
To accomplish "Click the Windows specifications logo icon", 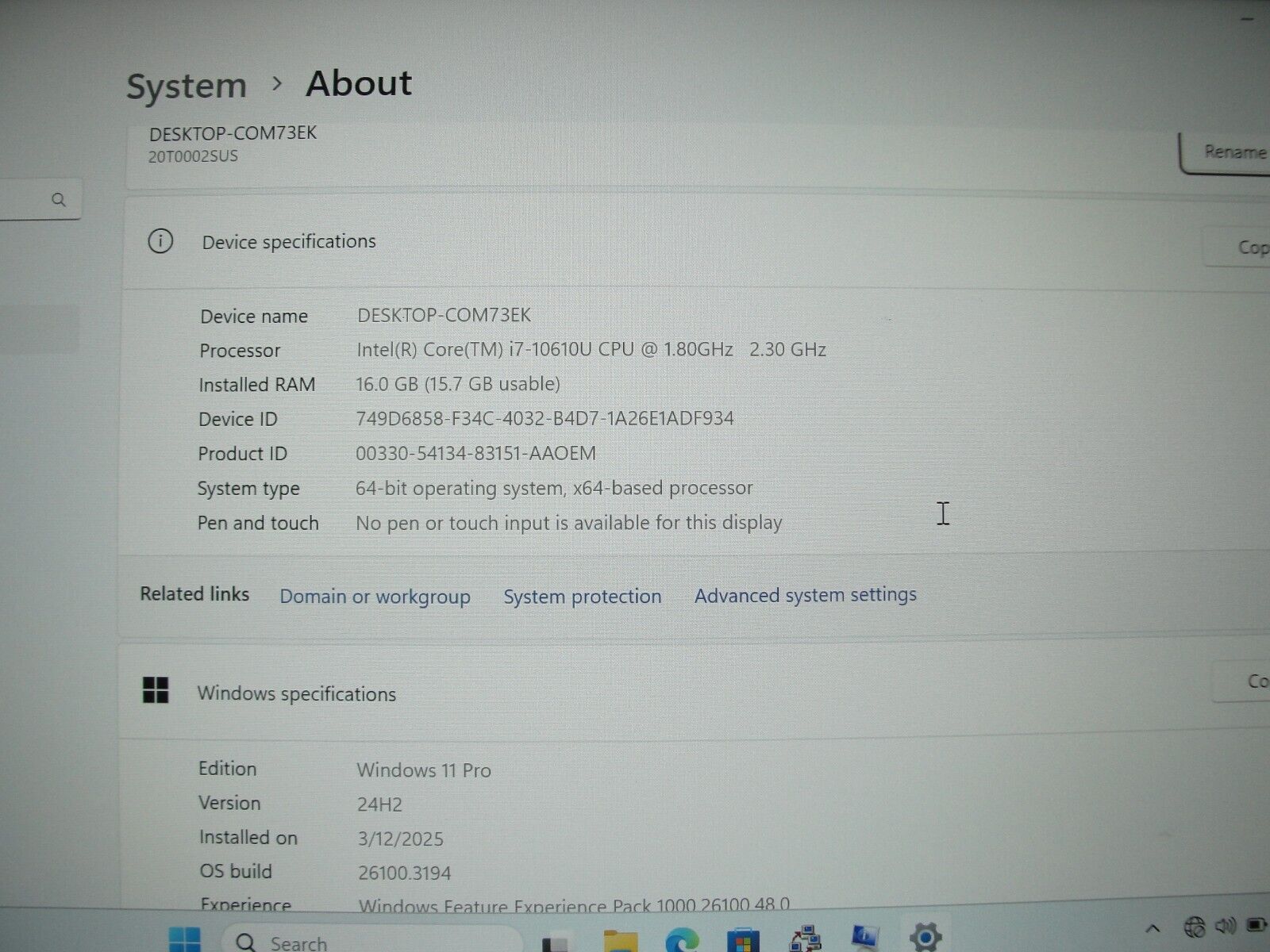I will tap(156, 690).
